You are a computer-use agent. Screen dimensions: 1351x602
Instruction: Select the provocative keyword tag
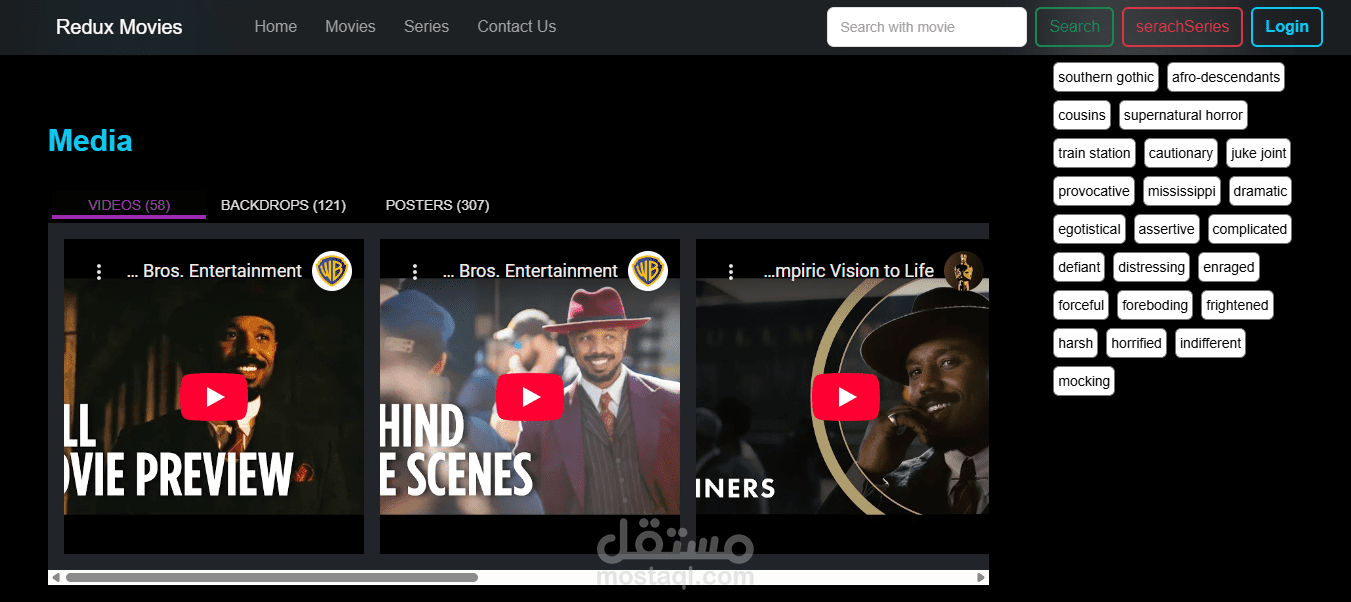coord(1094,191)
